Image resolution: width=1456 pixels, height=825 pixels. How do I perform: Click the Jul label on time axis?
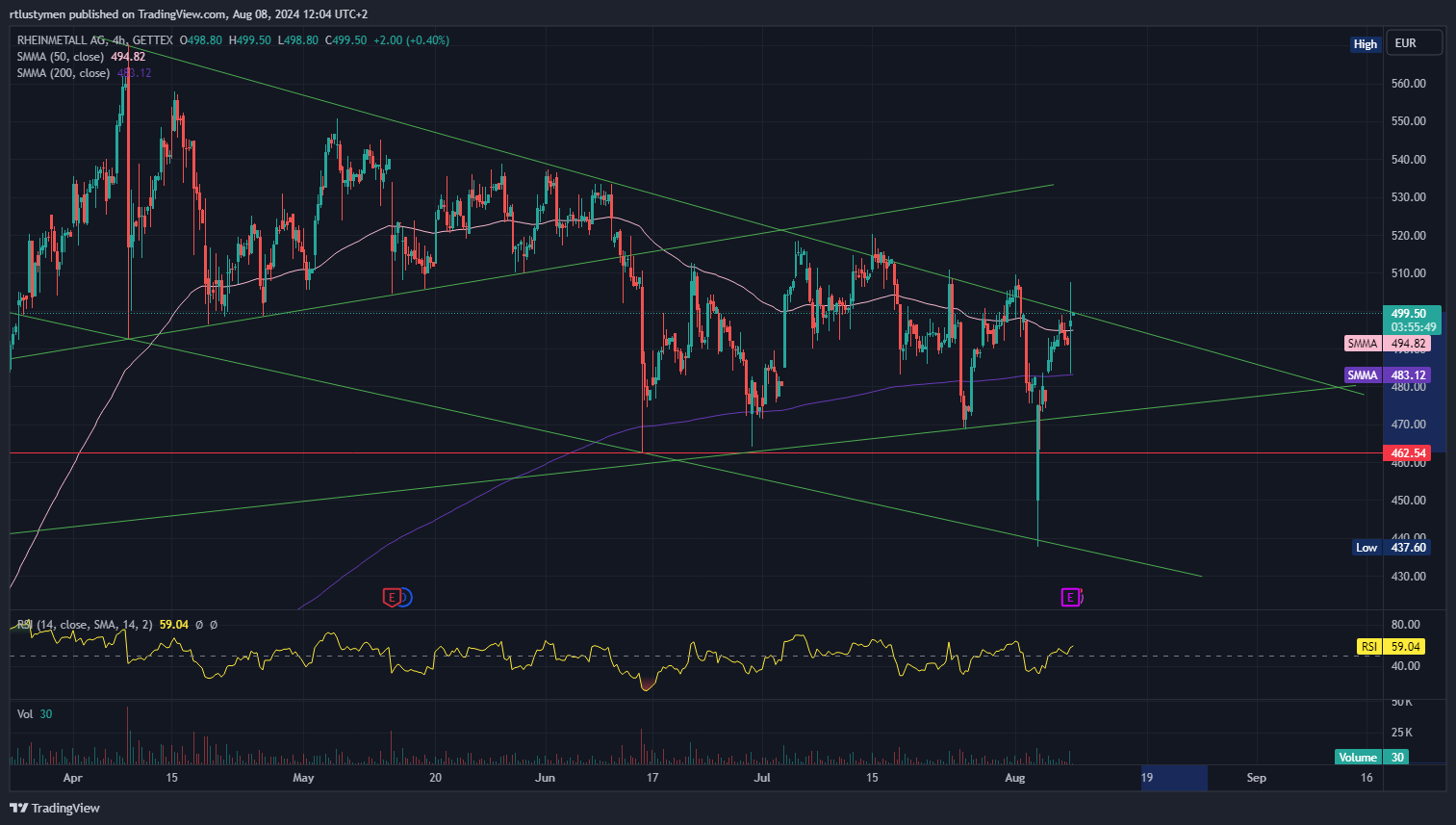tap(763, 778)
